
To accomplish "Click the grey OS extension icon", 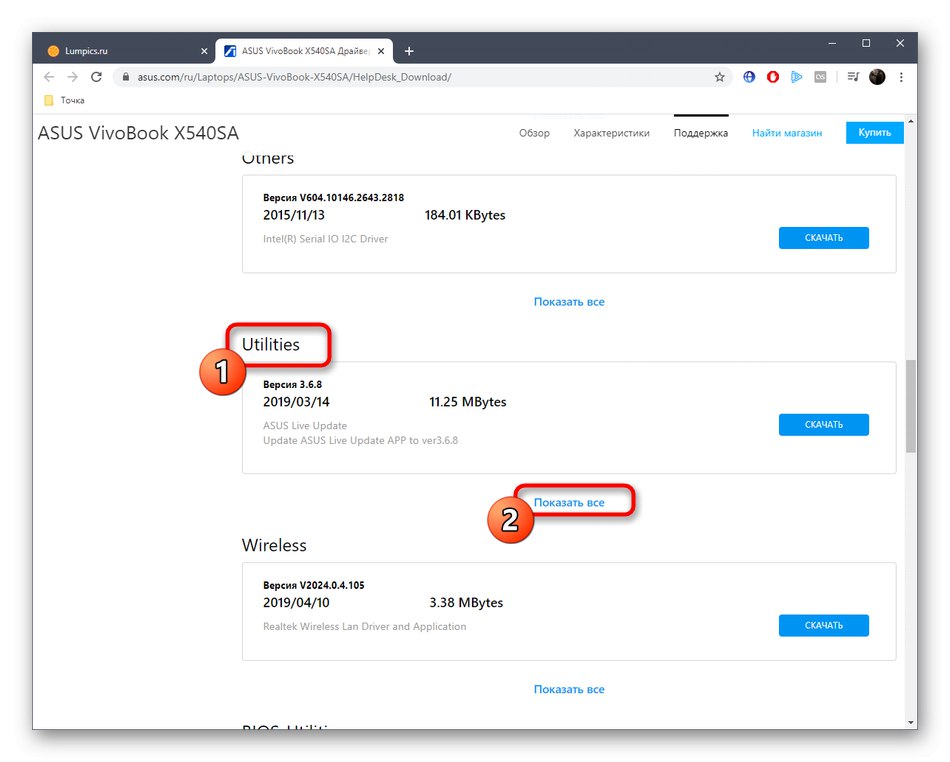I will [820, 76].
